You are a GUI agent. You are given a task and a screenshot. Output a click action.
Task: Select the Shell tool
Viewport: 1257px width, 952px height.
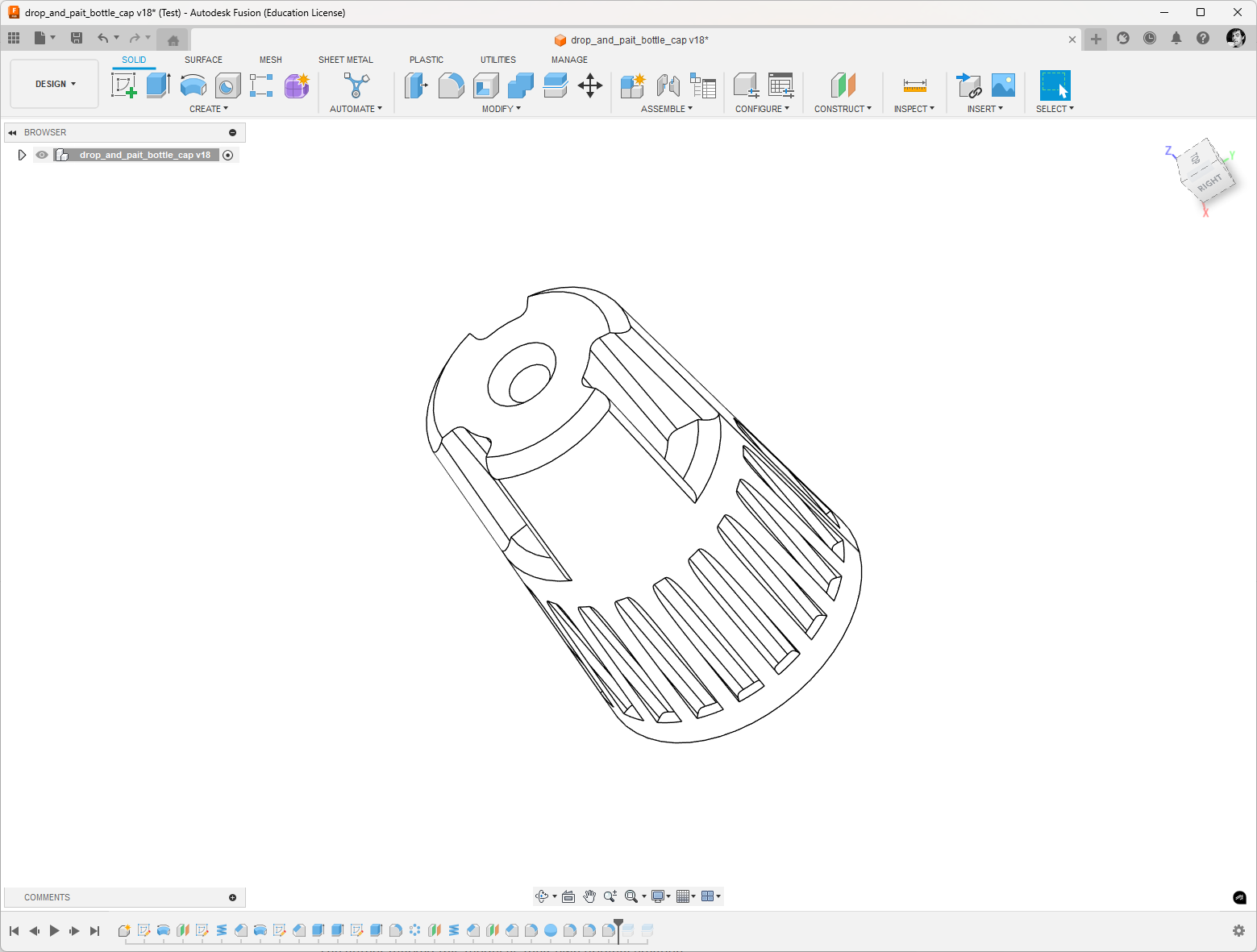point(486,85)
